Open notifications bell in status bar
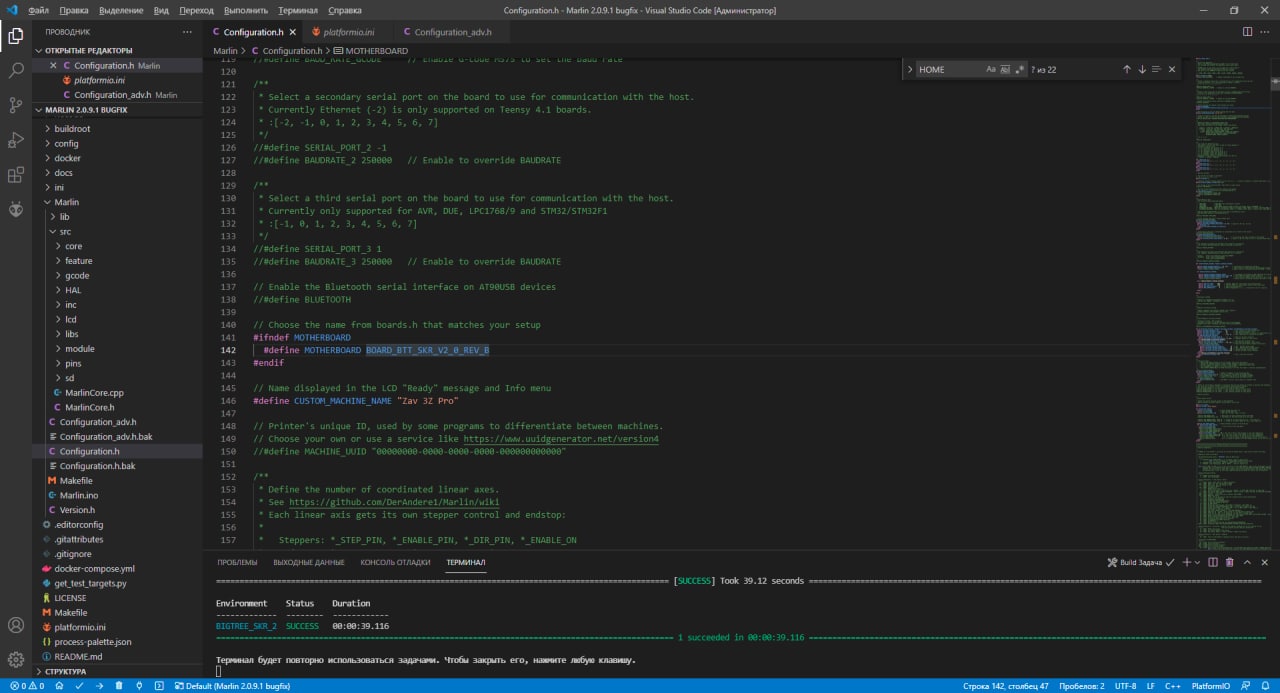 [1266, 686]
